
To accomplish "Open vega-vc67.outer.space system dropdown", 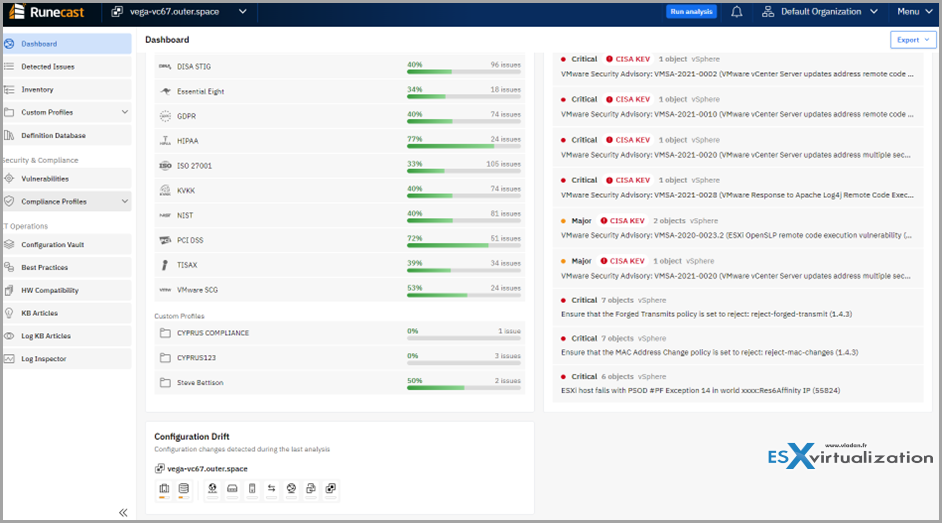I will pos(179,11).
